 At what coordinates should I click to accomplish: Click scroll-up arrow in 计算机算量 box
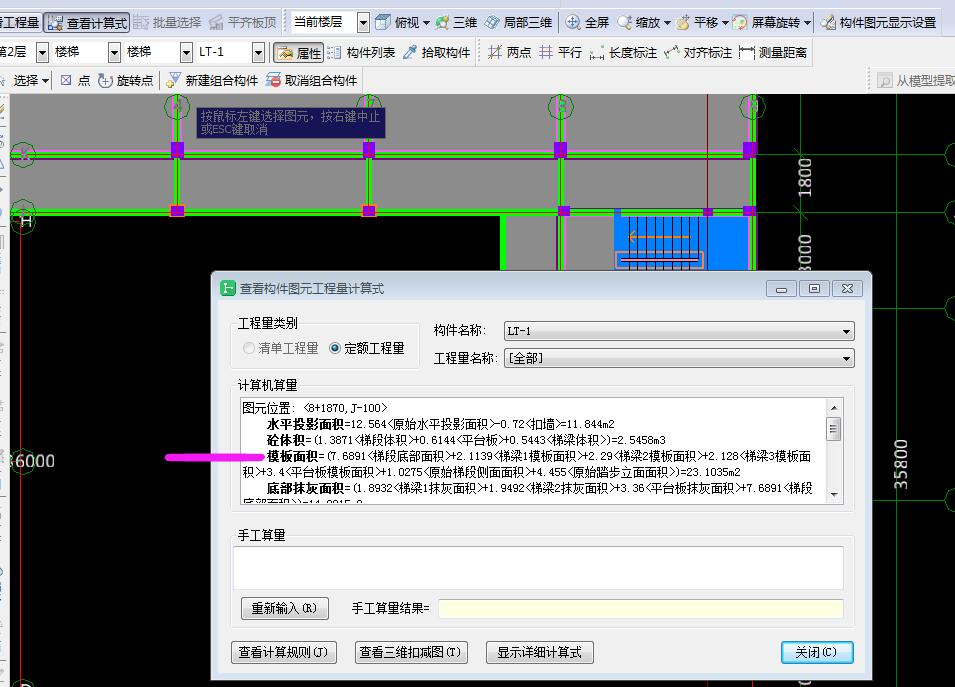click(834, 407)
